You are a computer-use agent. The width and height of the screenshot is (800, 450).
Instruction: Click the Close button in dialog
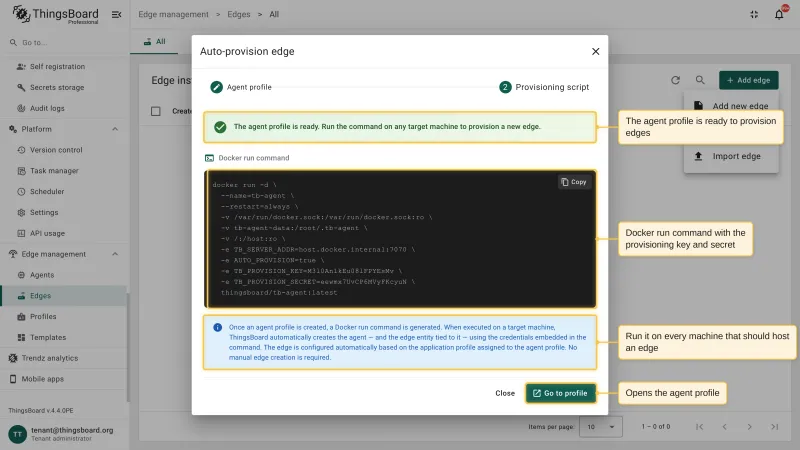tap(505, 393)
